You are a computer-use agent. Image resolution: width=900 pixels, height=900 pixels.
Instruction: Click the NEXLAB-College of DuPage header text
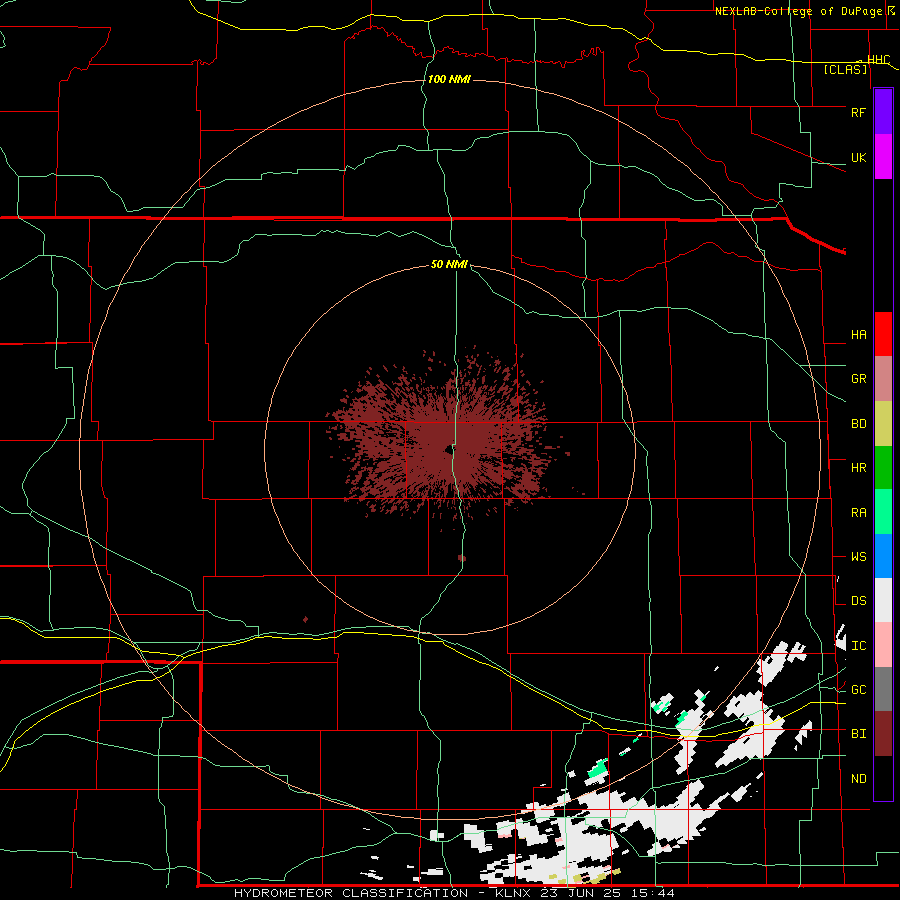tap(799, 11)
